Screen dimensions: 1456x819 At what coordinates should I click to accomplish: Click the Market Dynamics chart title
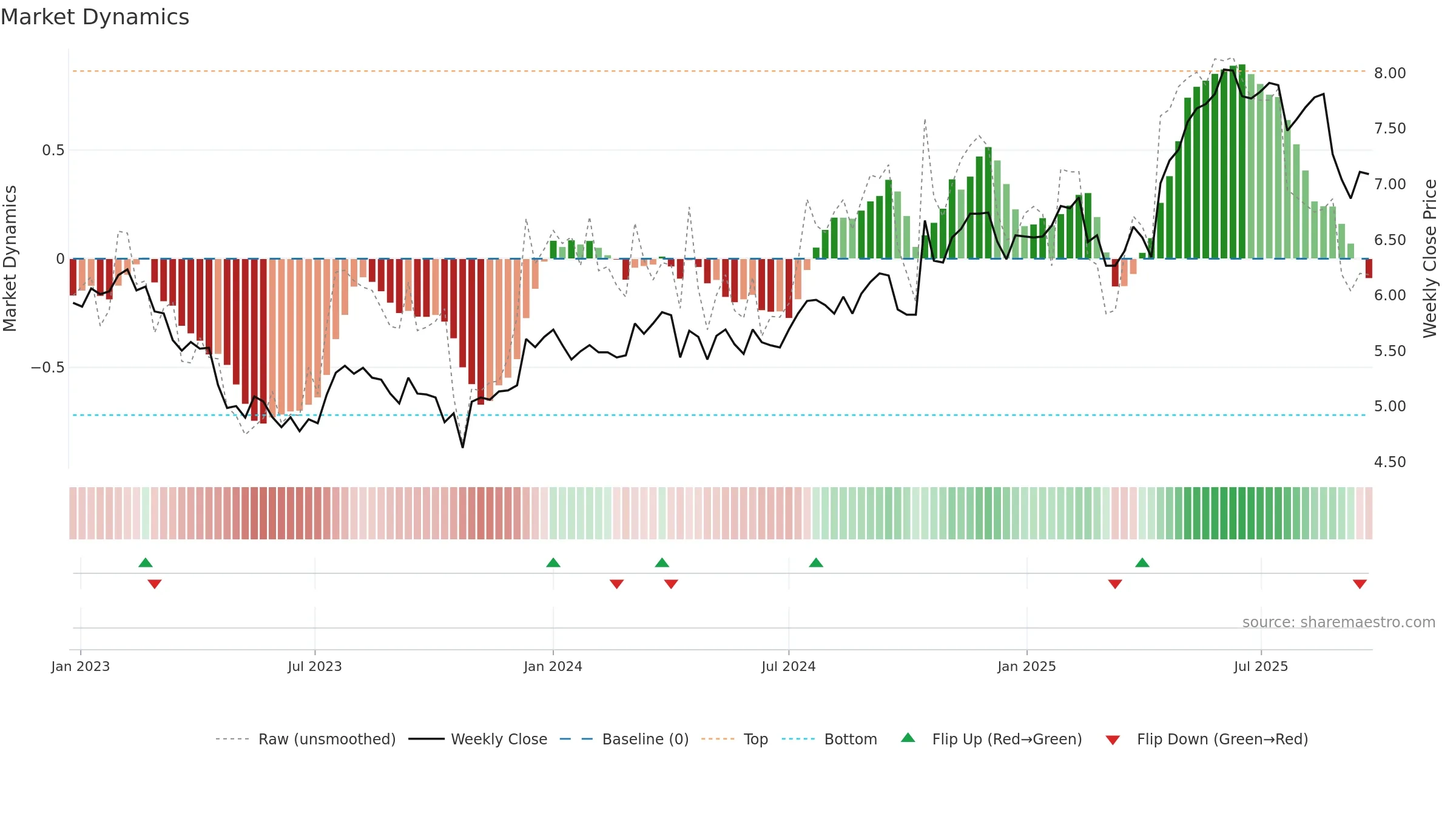click(x=95, y=17)
